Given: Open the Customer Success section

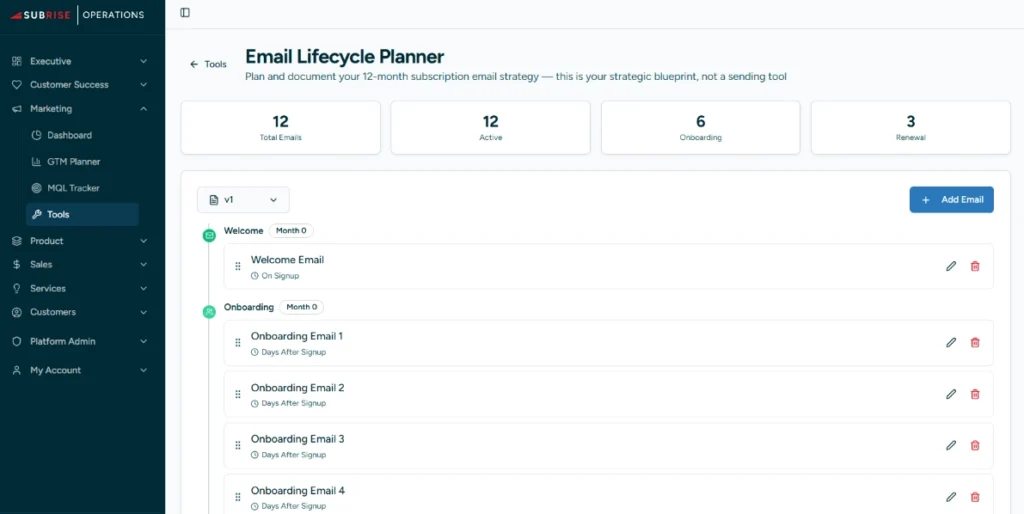Looking at the screenshot, I should point(80,85).
